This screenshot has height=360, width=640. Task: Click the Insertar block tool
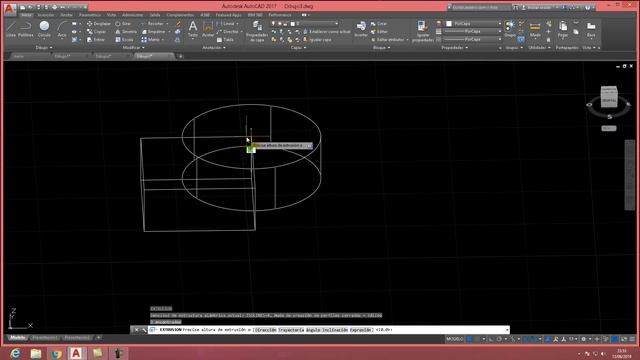point(361,29)
